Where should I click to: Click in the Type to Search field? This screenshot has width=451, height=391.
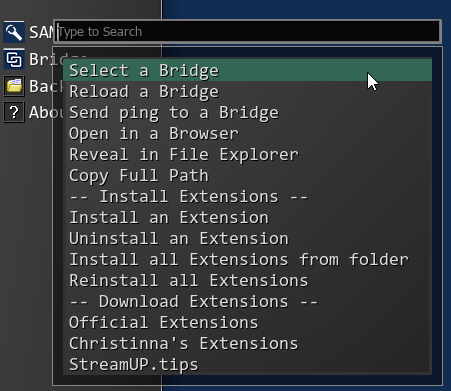click(x=248, y=32)
